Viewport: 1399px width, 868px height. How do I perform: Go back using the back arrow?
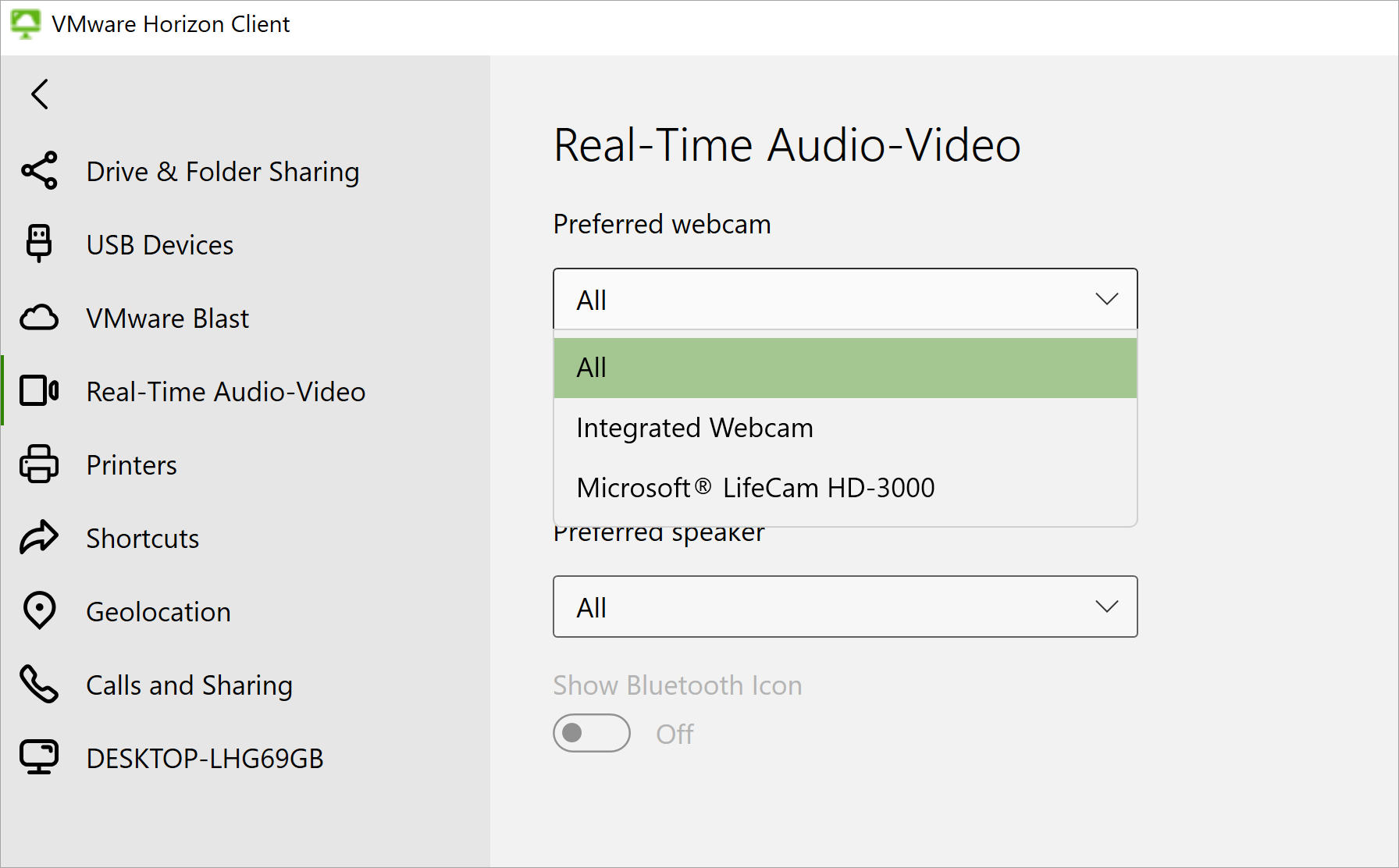point(40,94)
